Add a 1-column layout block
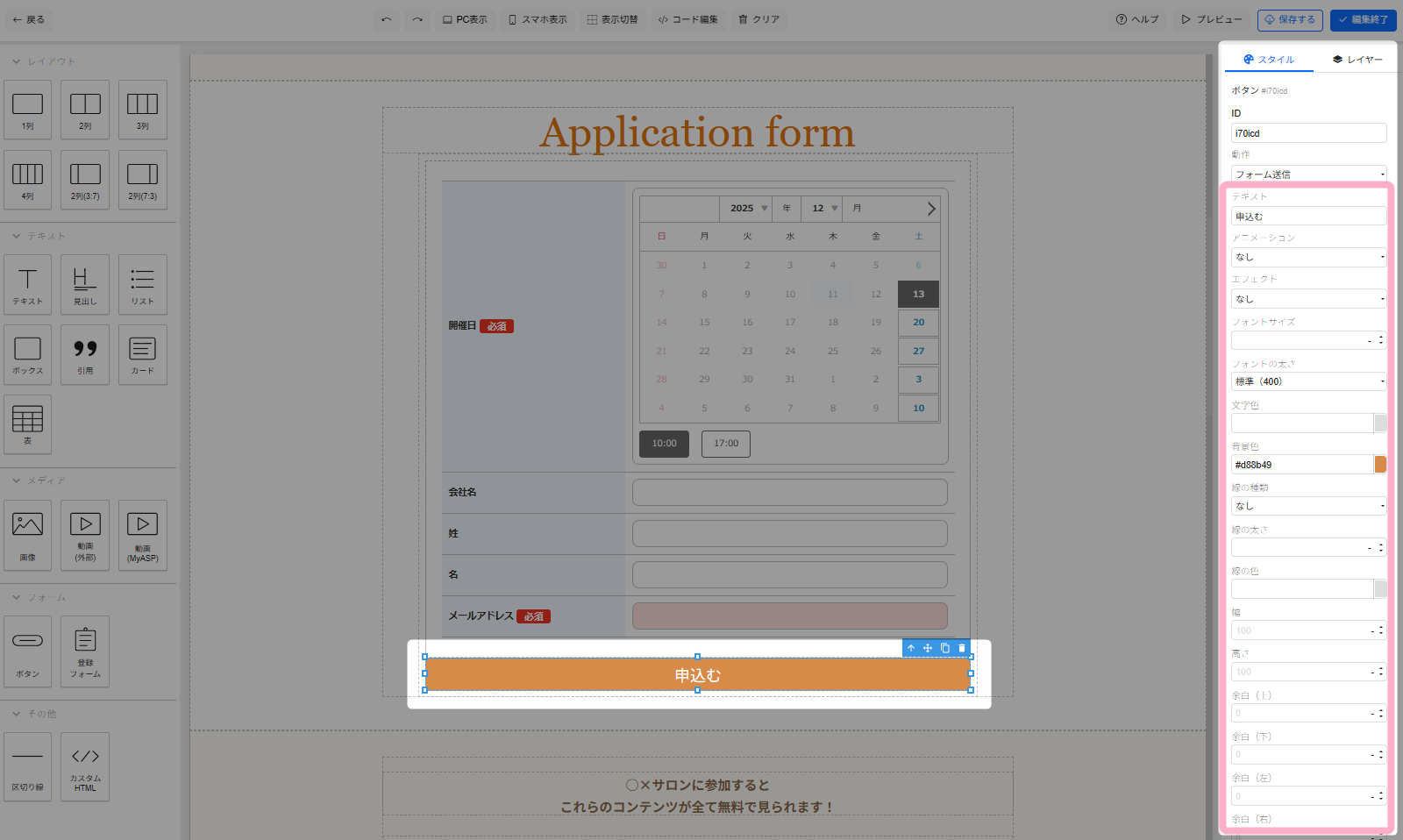 tap(28, 110)
